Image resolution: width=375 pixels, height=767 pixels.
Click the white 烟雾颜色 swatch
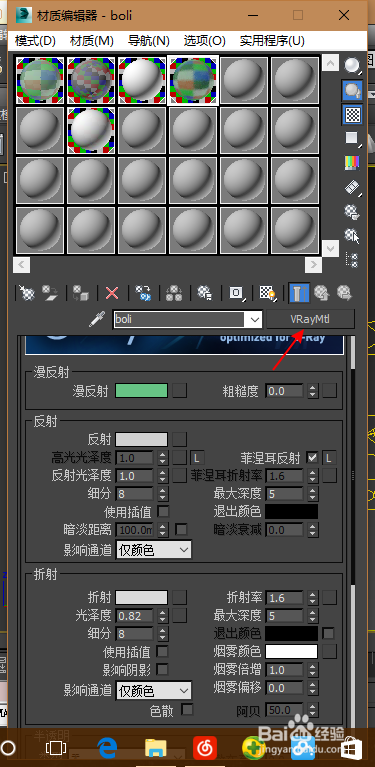point(291,652)
